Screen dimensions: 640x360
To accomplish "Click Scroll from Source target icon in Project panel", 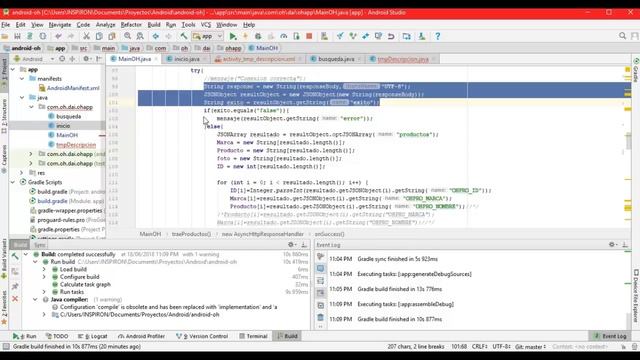I will [62, 59].
